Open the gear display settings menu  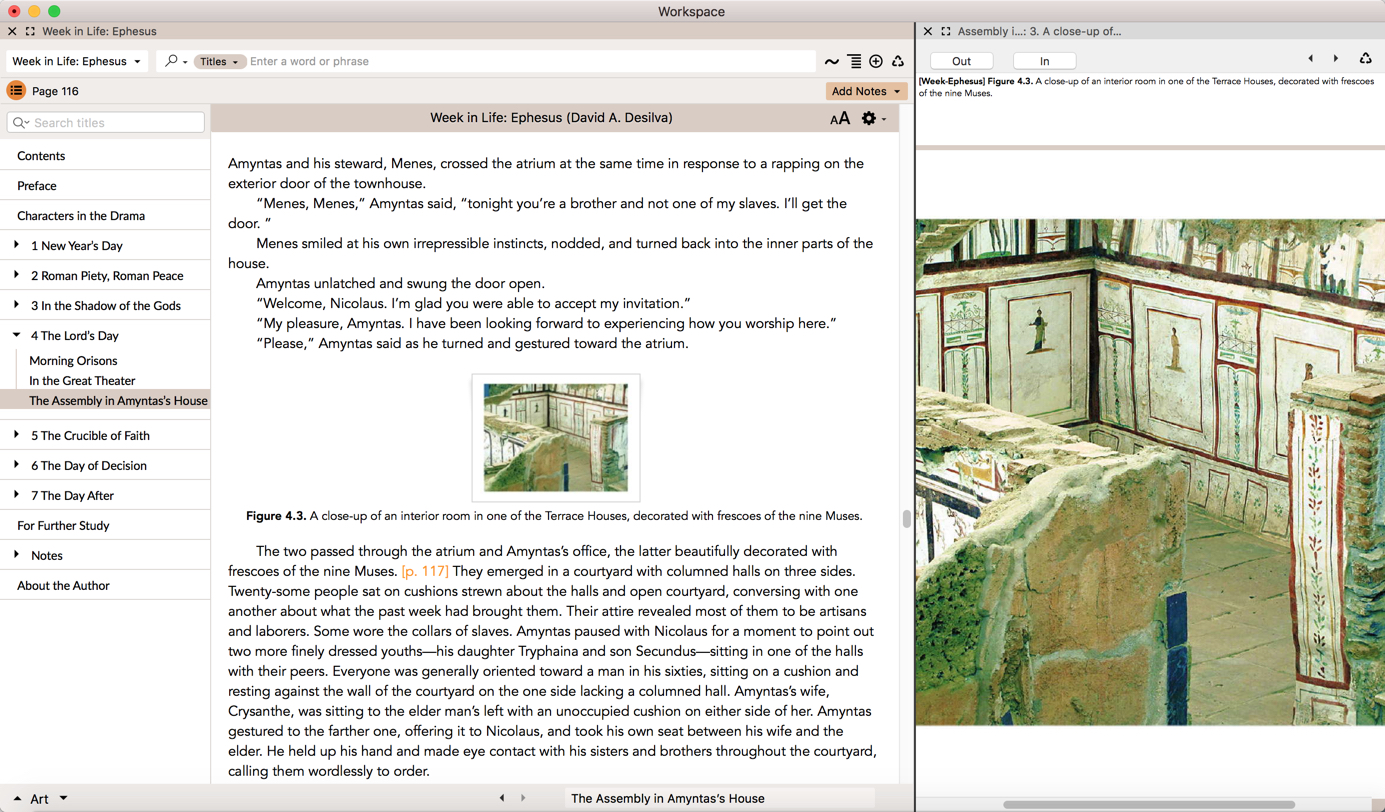873,118
